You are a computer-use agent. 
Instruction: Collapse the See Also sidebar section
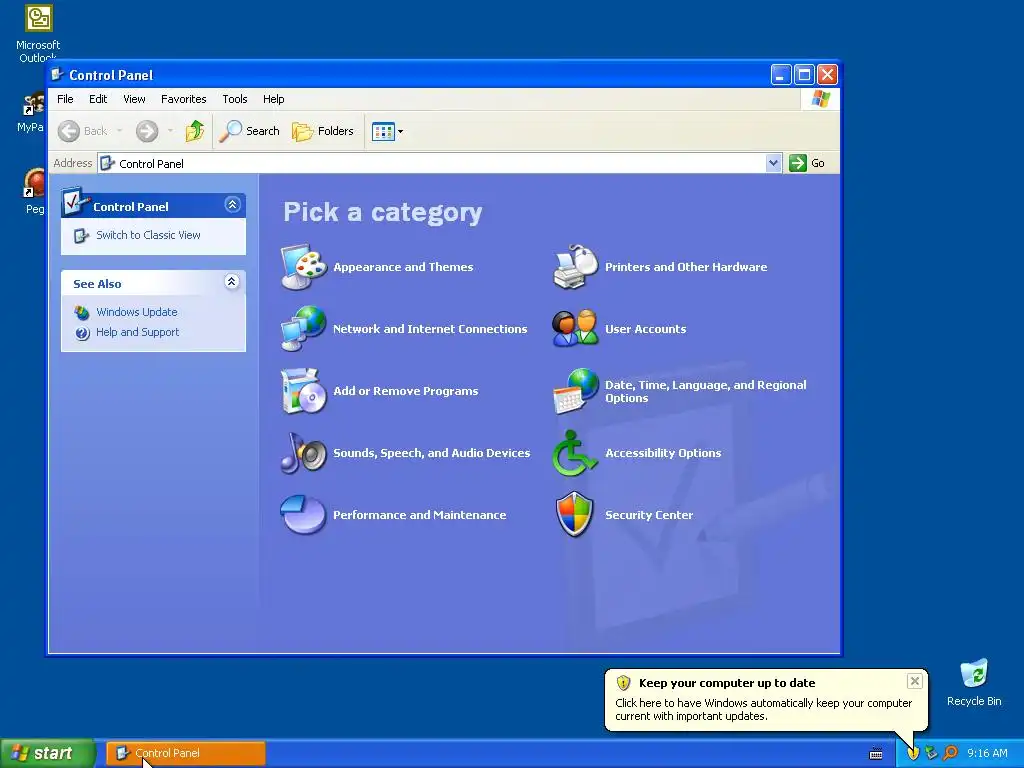[x=231, y=281]
